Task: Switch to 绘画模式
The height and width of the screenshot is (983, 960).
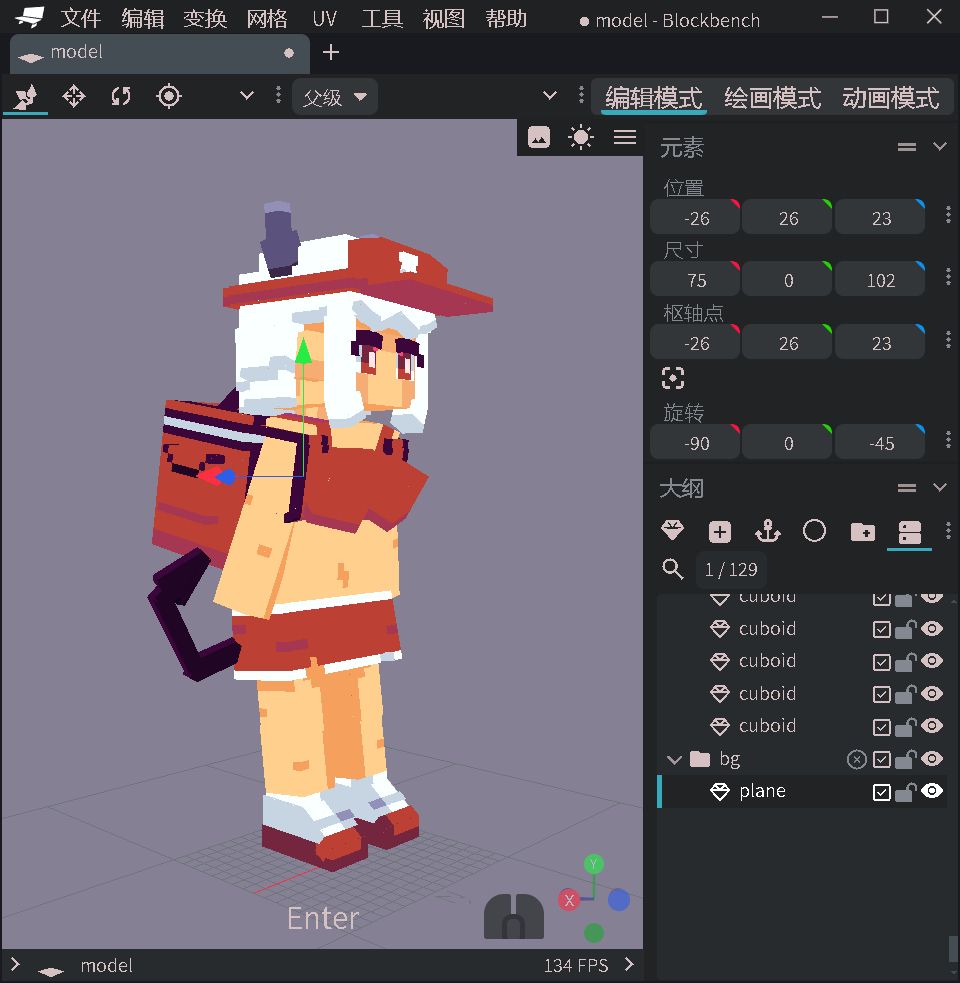Action: click(773, 98)
